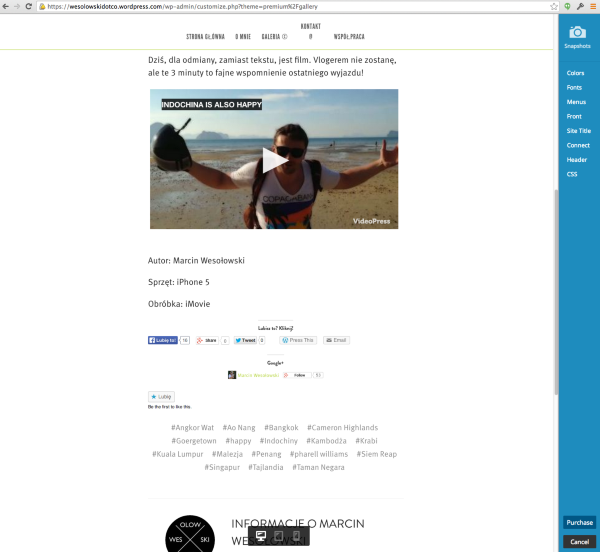Open the #Malezja tag
Image resolution: width=600 pixels, height=552 pixels.
pyautogui.click(x=227, y=454)
